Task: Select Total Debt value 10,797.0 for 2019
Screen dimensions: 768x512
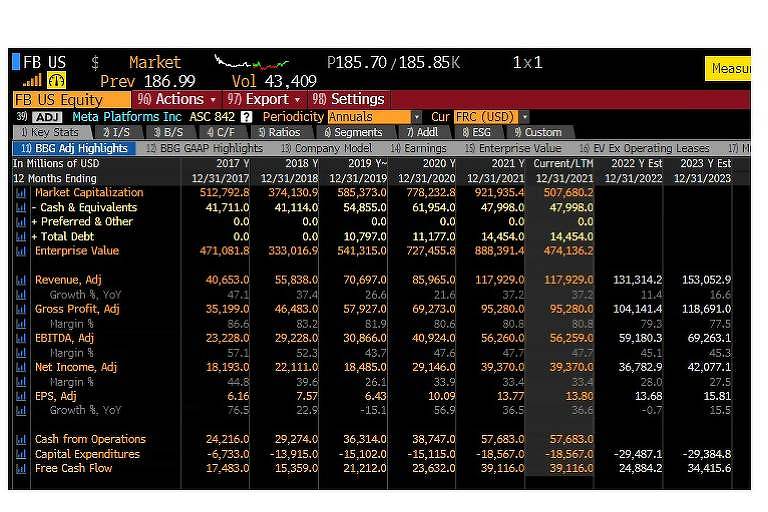Action: [x=365, y=237]
